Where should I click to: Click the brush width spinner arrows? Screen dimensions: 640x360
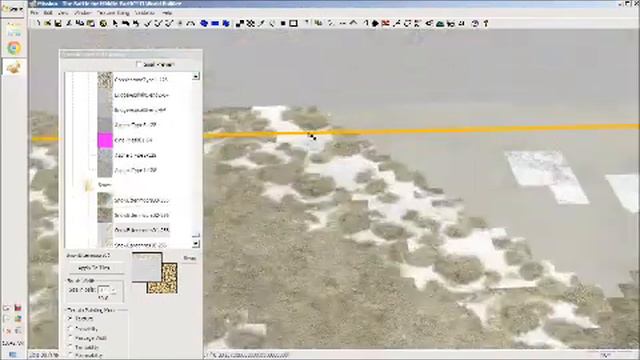tap(114, 290)
